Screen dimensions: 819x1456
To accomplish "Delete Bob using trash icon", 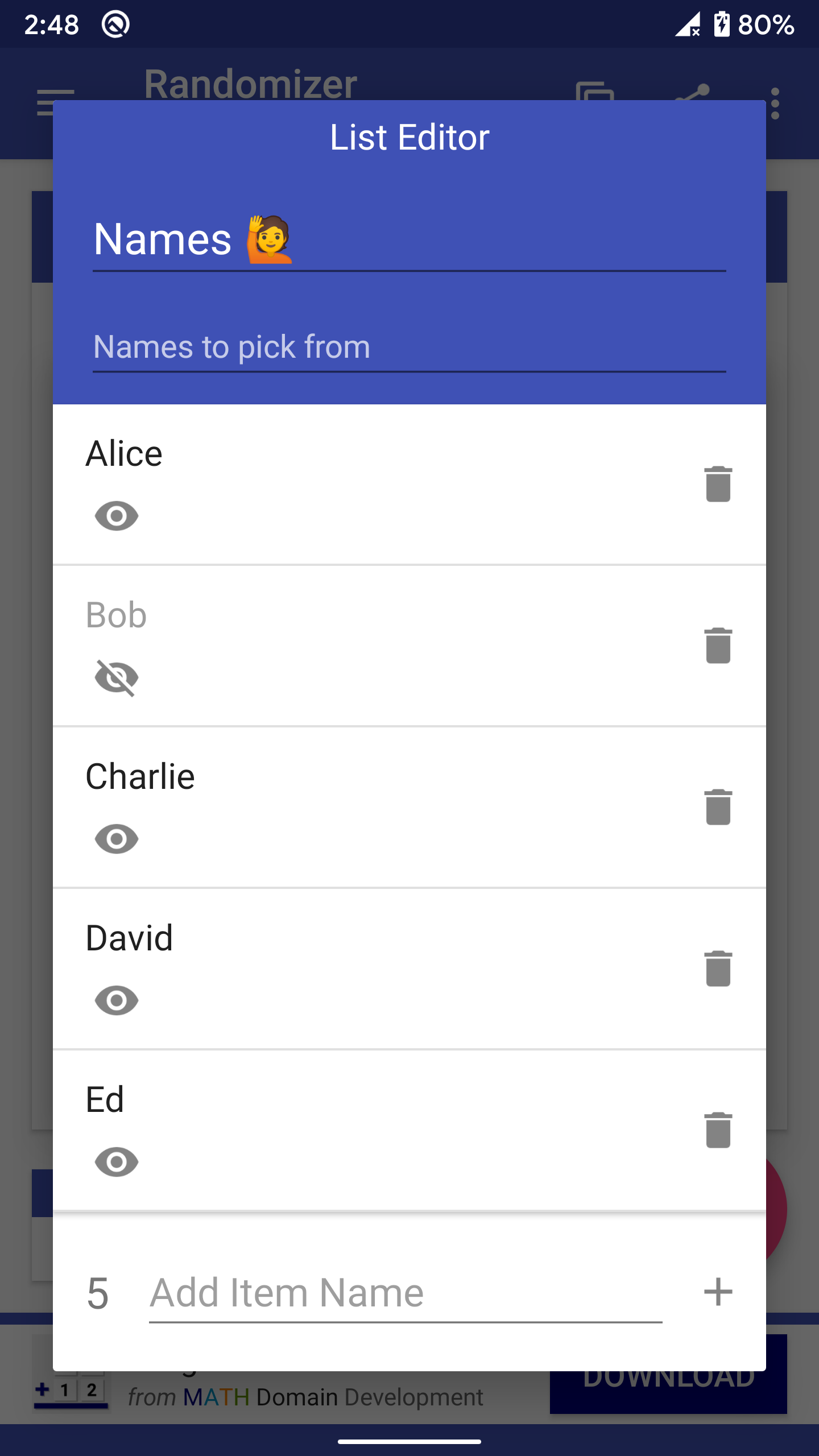I will 718,646.
